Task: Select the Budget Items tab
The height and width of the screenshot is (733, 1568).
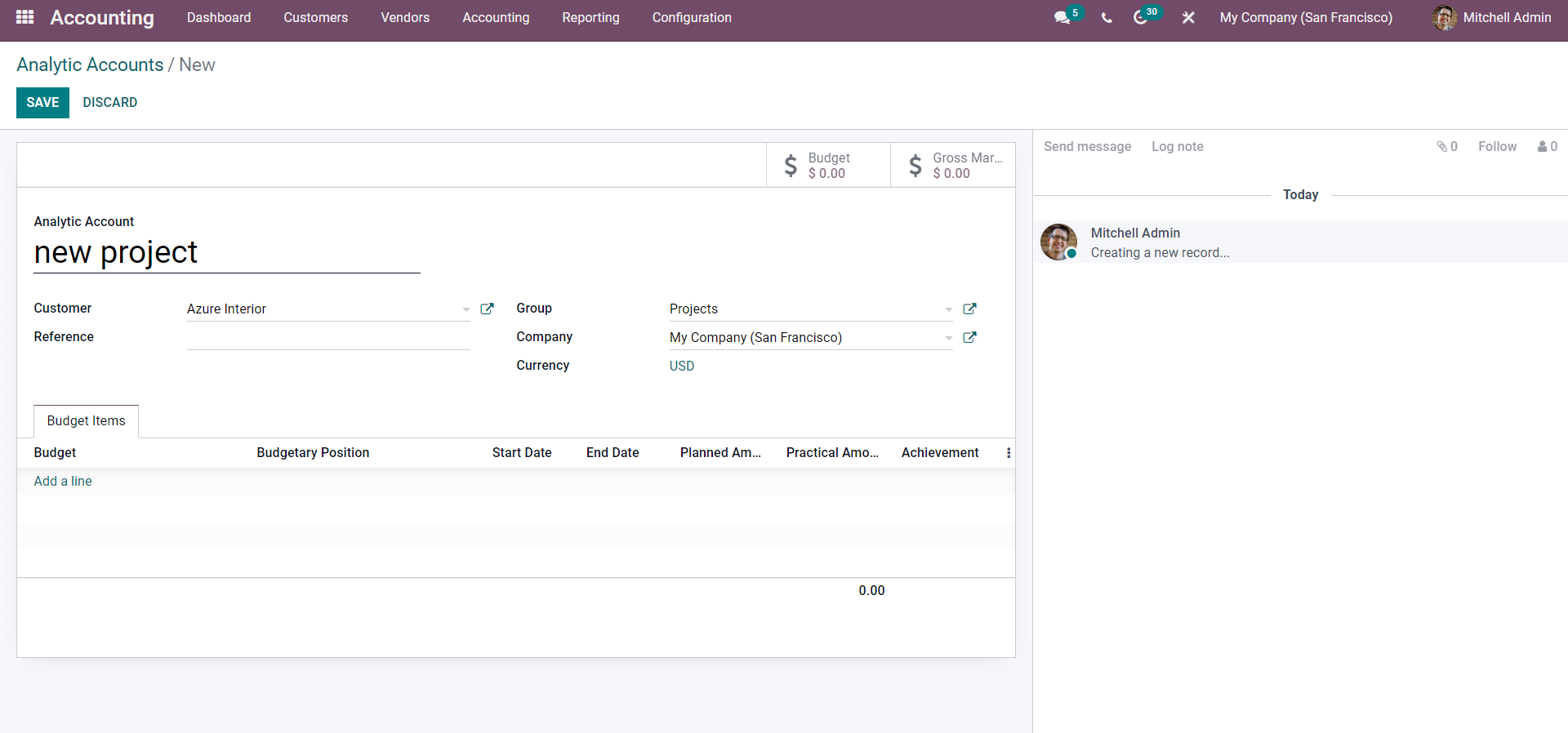Action: (x=86, y=420)
